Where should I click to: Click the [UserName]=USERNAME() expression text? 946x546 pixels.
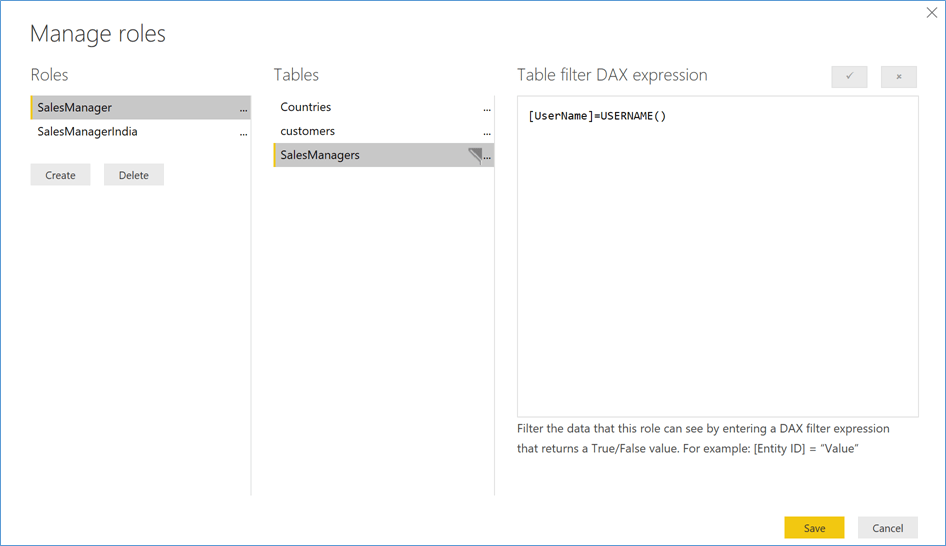[x=597, y=116]
